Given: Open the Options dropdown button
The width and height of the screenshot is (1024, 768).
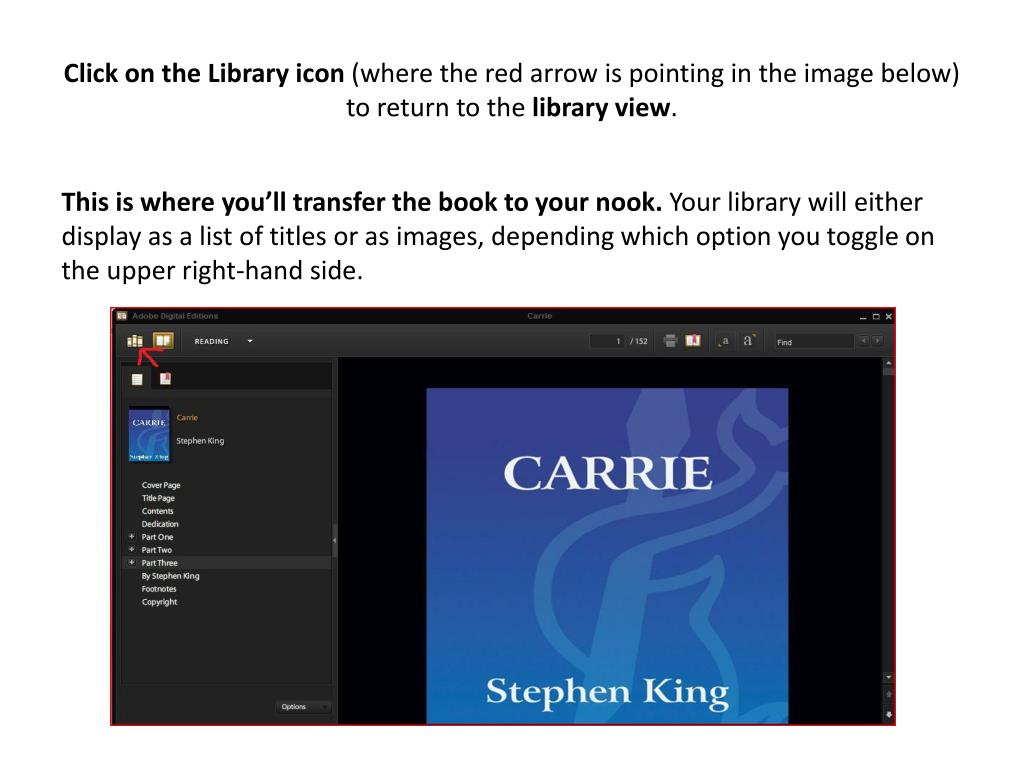Looking at the screenshot, I should pyautogui.click(x=302, y=707).
